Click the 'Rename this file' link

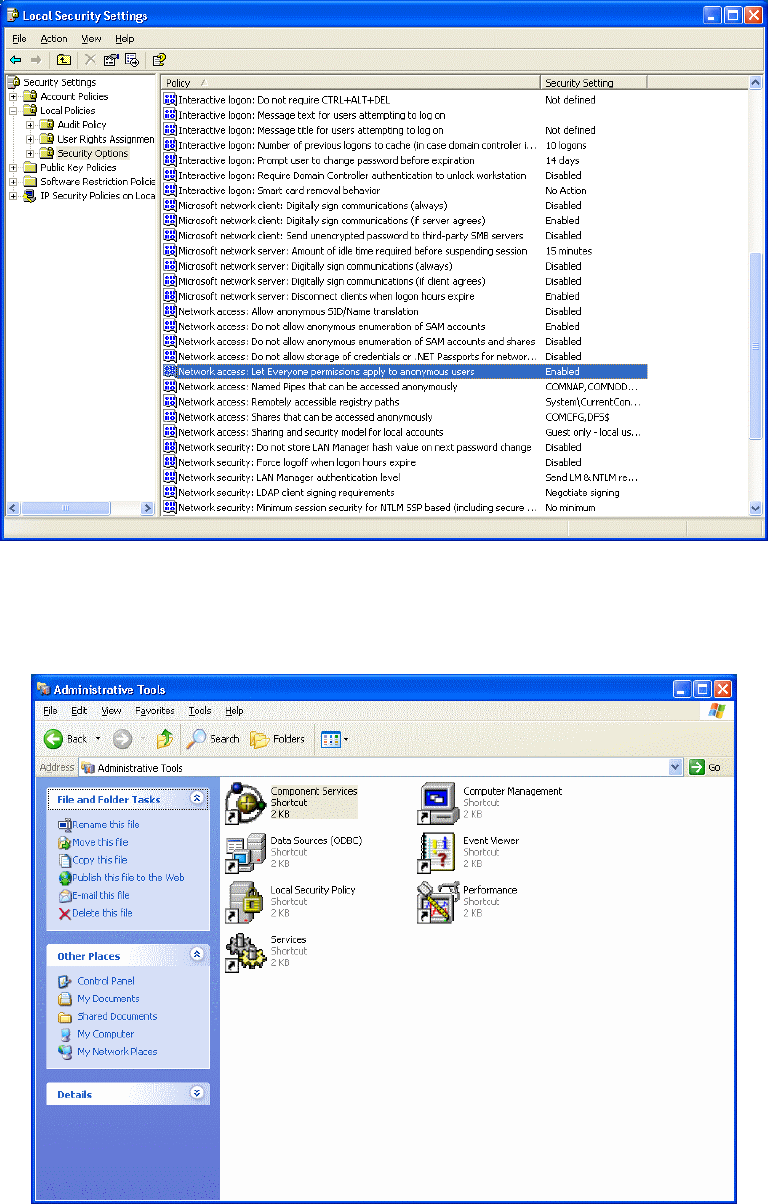(x=105, y=825)
